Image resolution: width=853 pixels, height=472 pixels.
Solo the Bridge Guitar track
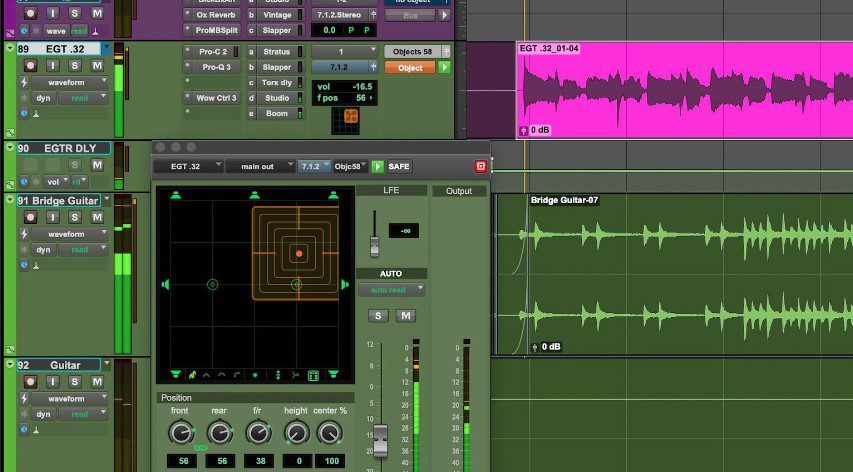(76, 218)
